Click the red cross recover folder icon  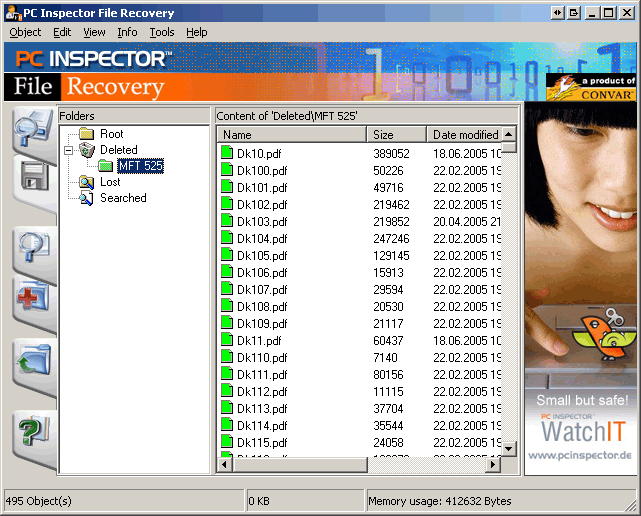point(33,296)
